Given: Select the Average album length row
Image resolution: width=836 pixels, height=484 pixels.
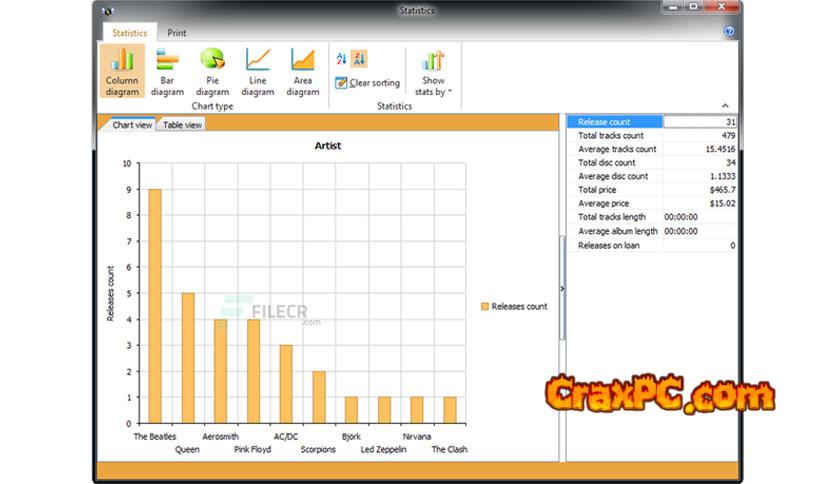Looking at the screenshot, I should tap(652, 231).
